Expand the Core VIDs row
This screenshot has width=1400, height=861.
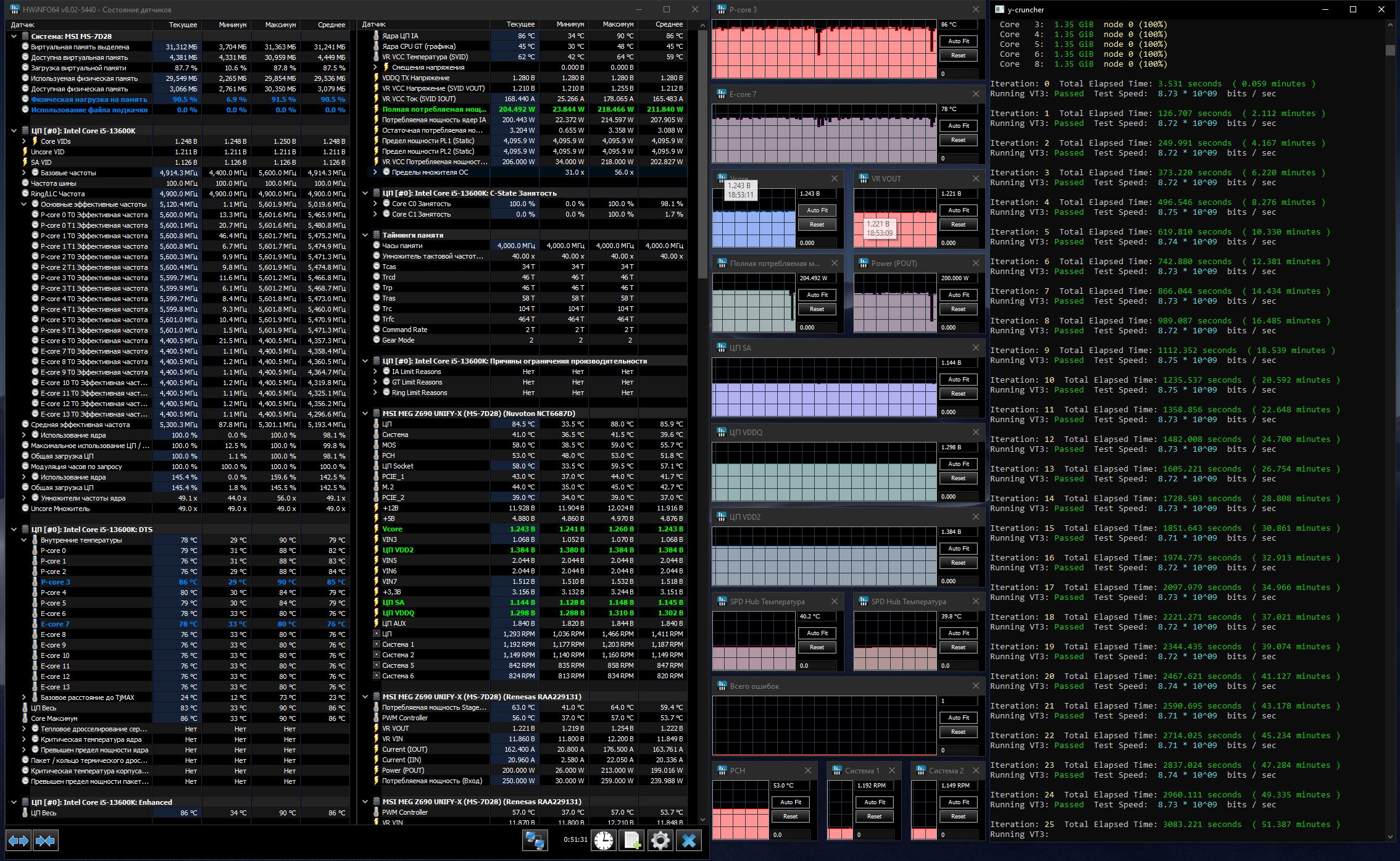pyautogui.click(x=24, y=141)
